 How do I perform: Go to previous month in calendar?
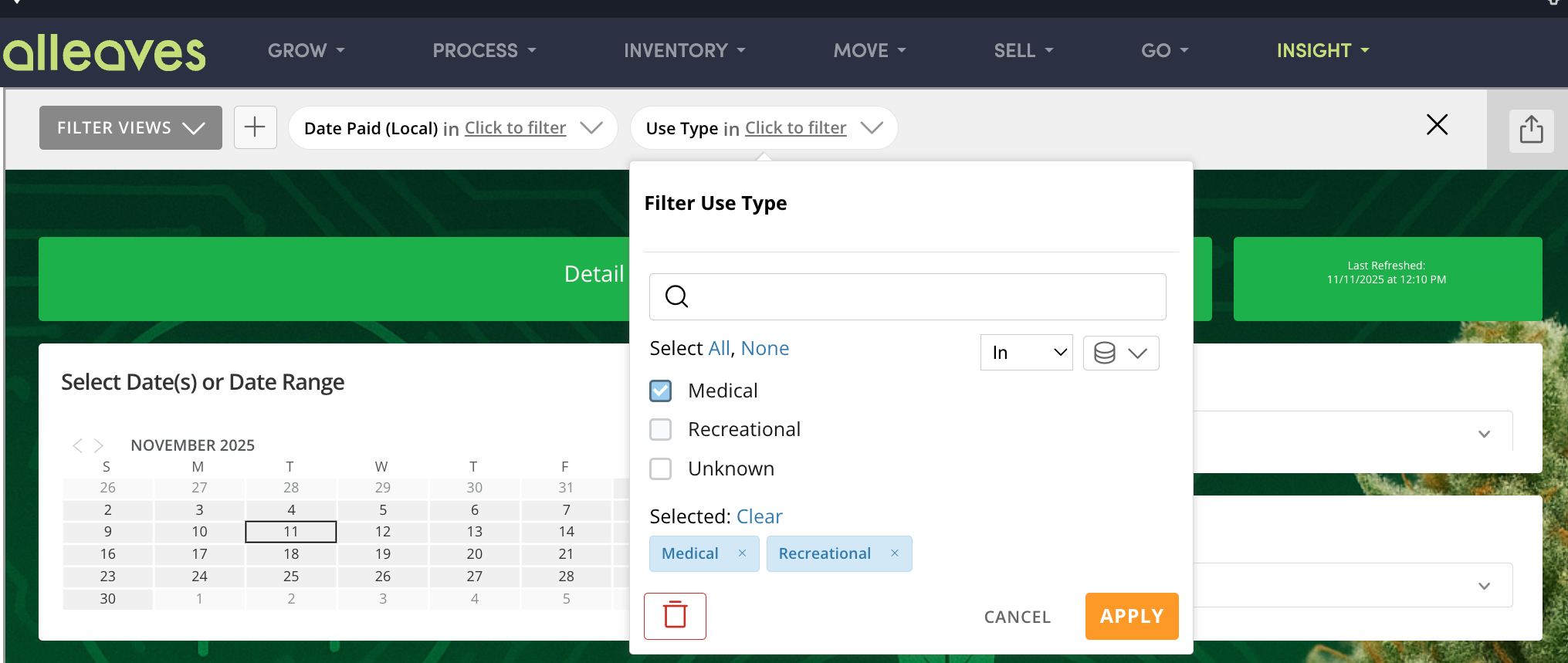(77, 445)
